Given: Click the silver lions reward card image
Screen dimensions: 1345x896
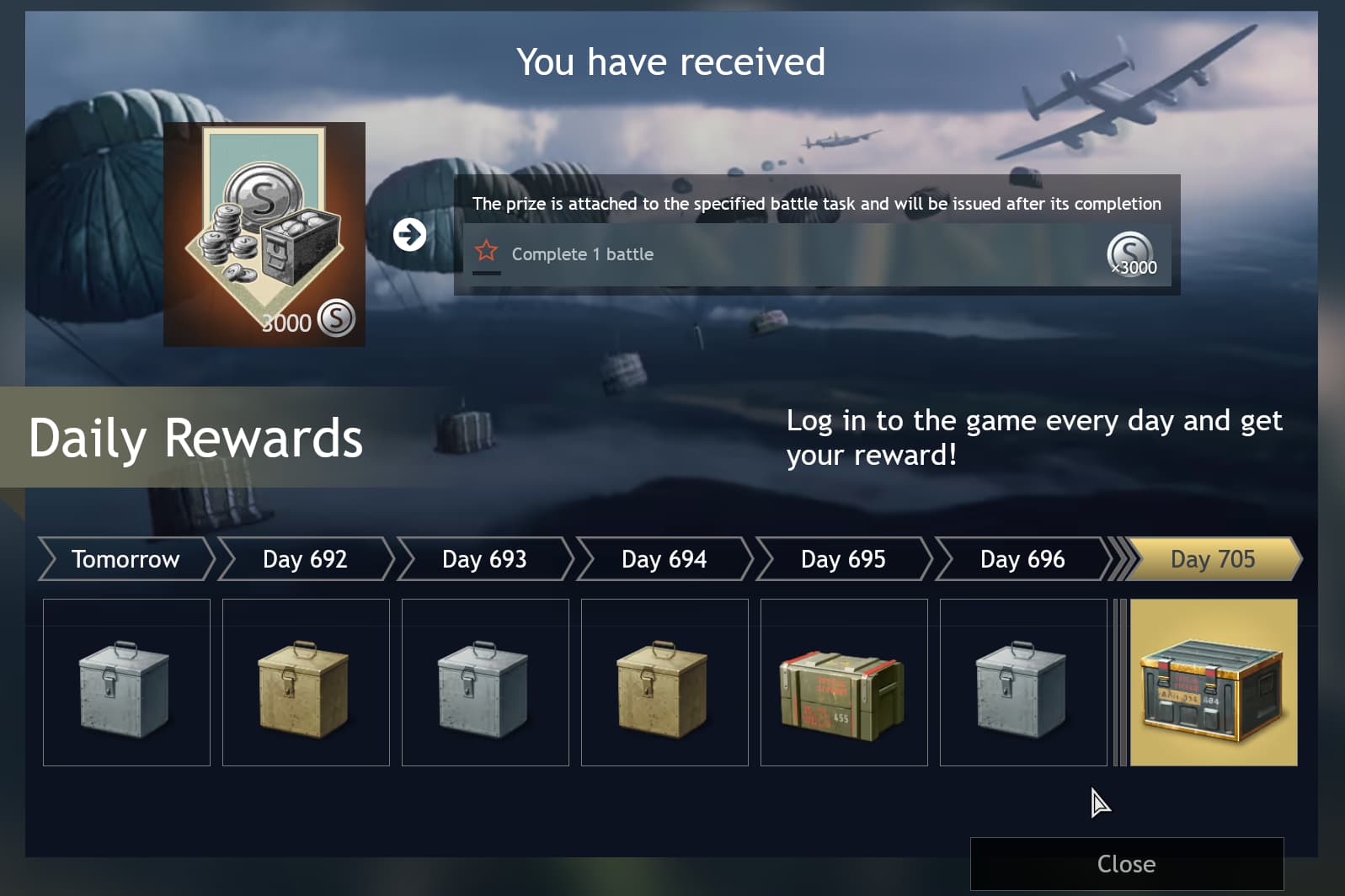Looking at the screenshot, I should [x=264, y=234].
